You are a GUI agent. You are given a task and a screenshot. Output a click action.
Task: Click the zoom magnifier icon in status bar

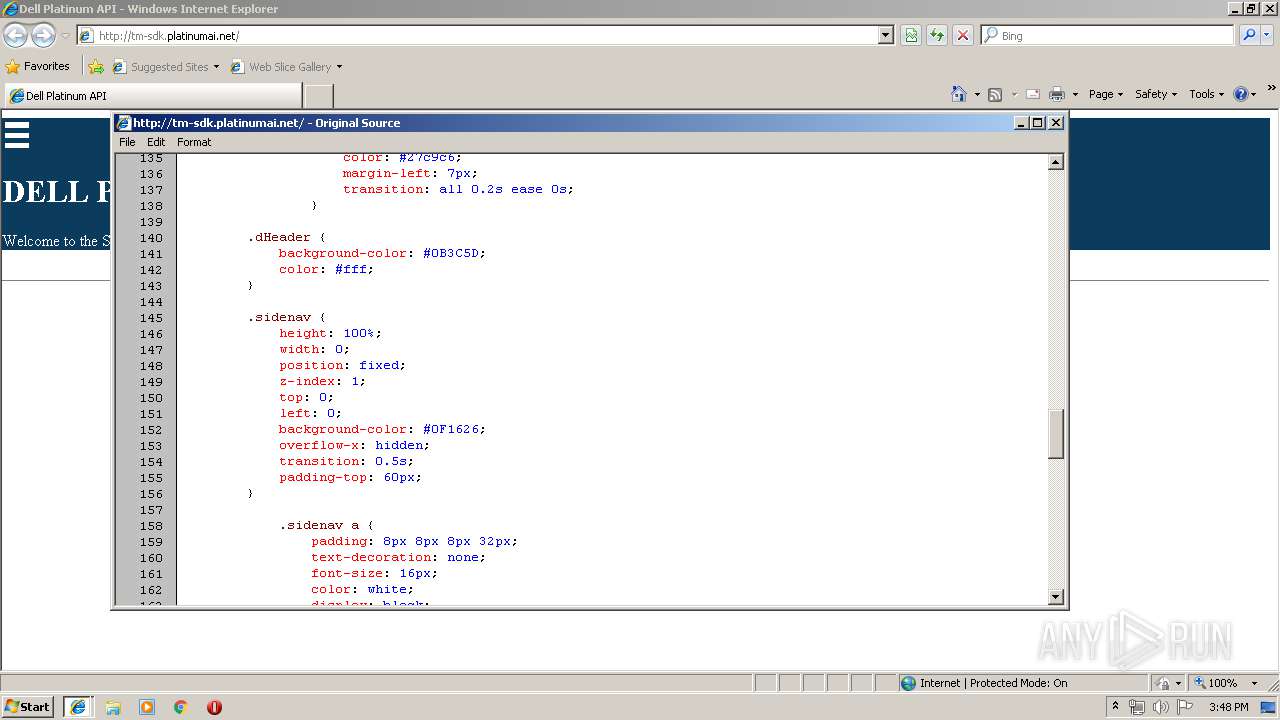pos(1200,683)
